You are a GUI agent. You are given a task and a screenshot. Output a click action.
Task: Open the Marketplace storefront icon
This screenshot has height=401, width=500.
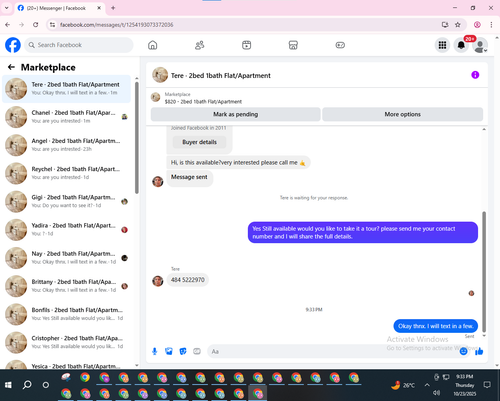click(293, 45)
